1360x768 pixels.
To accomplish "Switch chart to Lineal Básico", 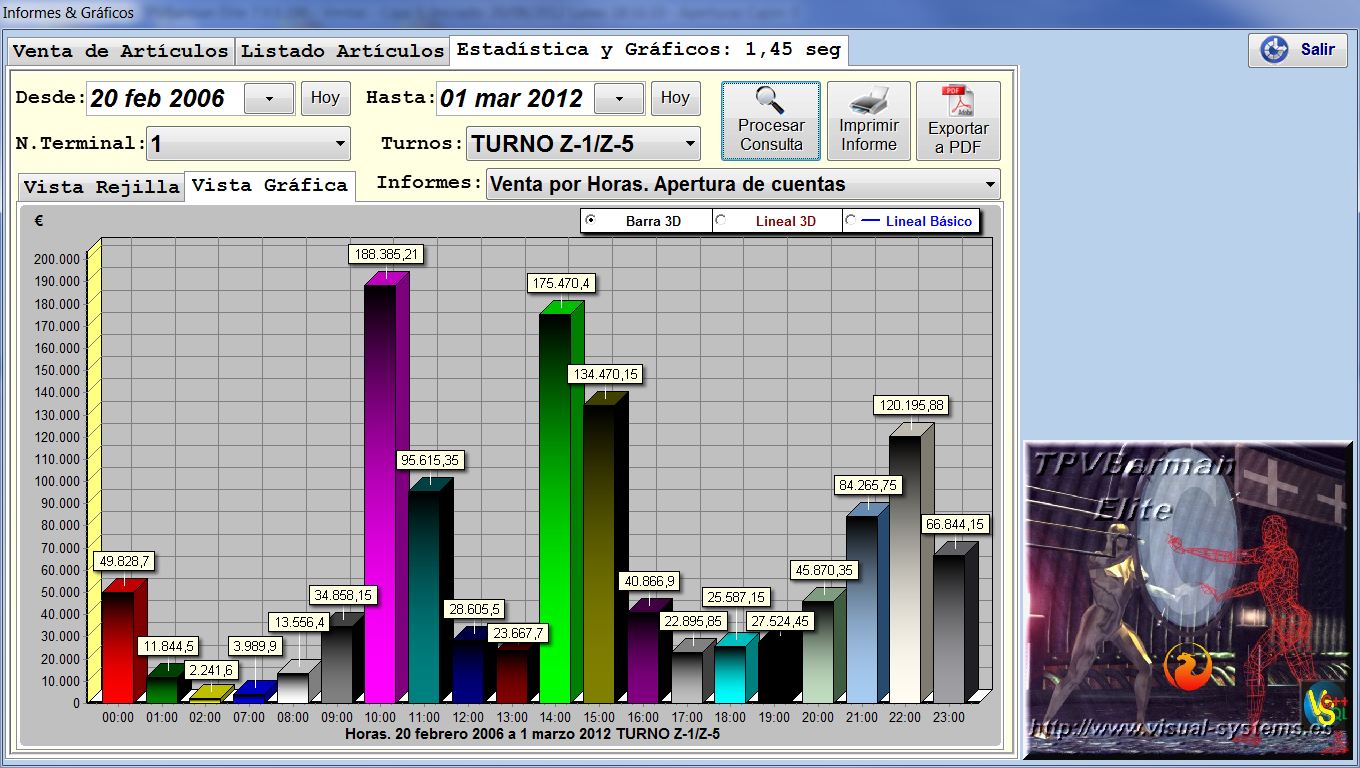I will click(x=850, y=221).
